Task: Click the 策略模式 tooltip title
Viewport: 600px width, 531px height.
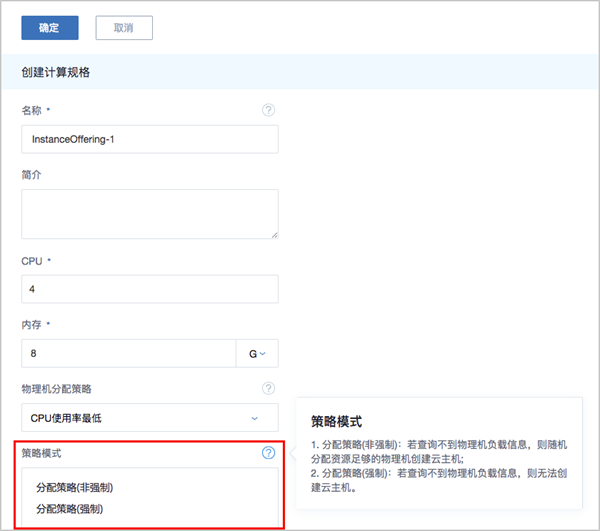Action: [x=336, y=422]
